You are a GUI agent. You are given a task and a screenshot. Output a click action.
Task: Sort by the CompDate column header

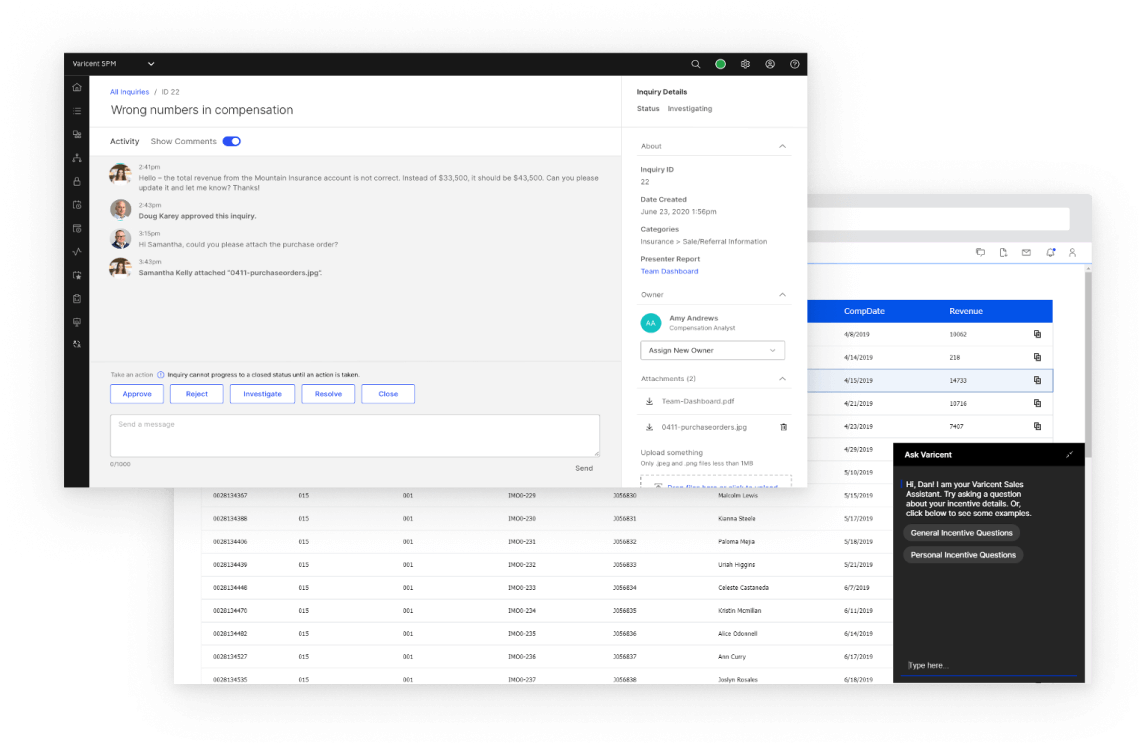tap(864, 311)
